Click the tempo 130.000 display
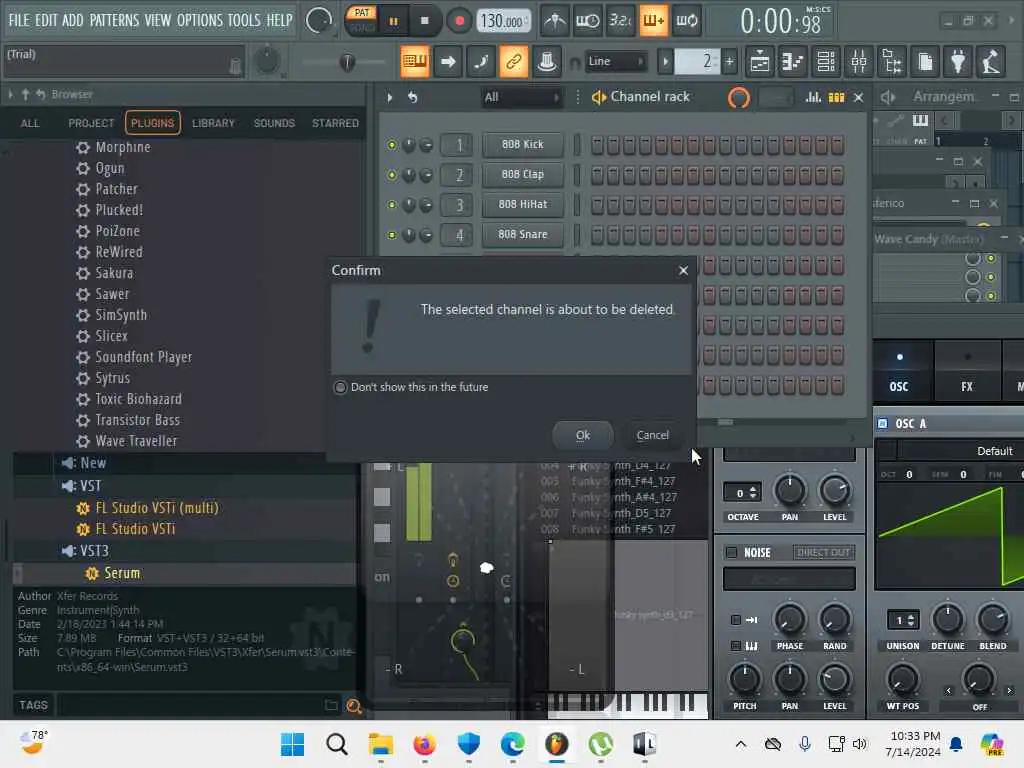Image resolution: width=1024 pixels, height=768 pixels. [x=502, y=22]
